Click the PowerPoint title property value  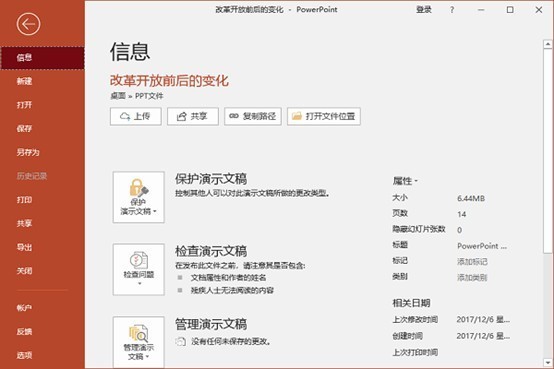click(x=482, y=246)
